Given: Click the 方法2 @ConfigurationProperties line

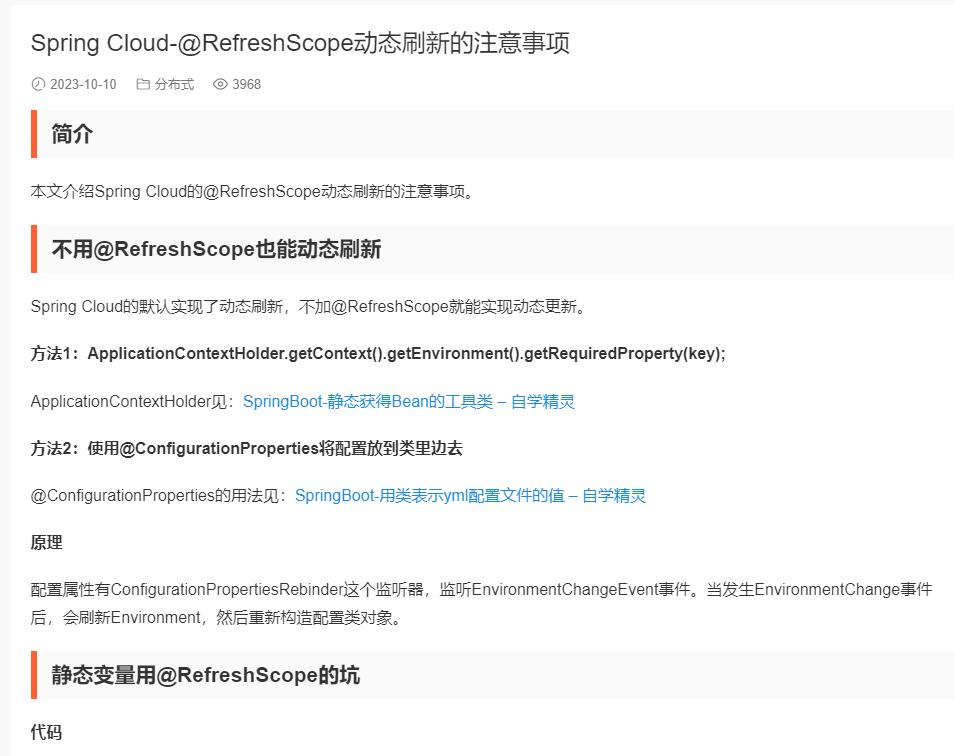Looking at the screenshot, I should [x=246, y=448].
